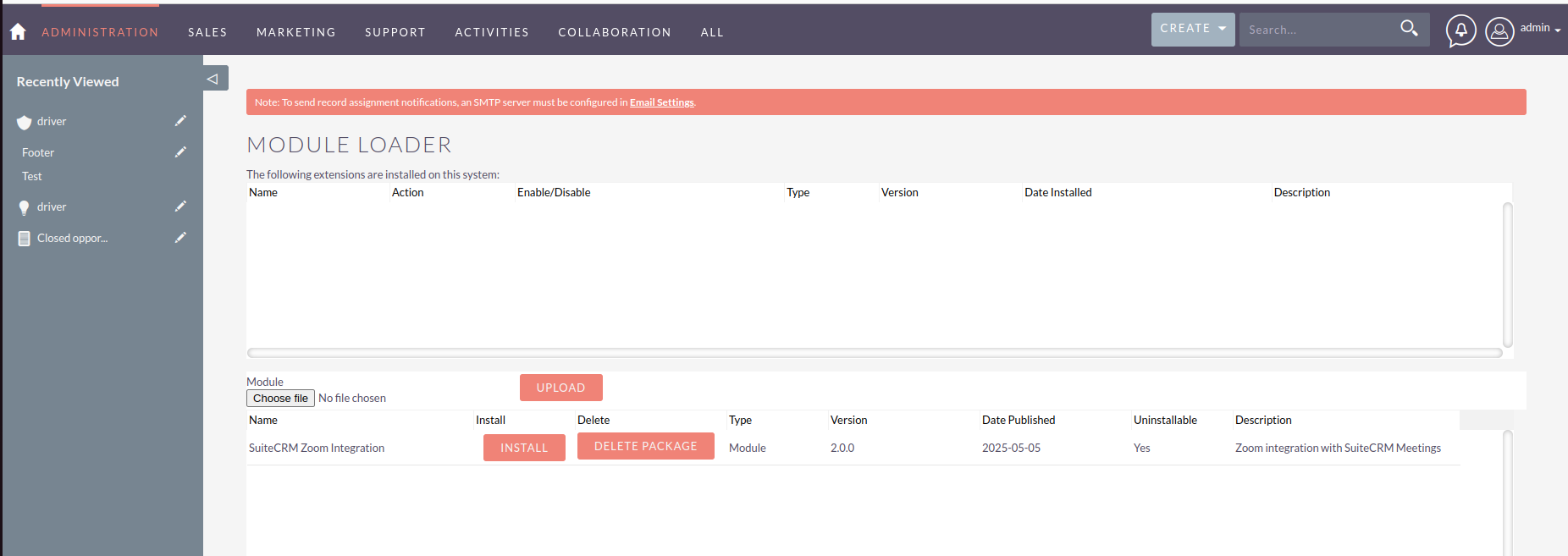
Task: Click the SuiteCRM Zoom Integration name cell
Action: [317, 448]
